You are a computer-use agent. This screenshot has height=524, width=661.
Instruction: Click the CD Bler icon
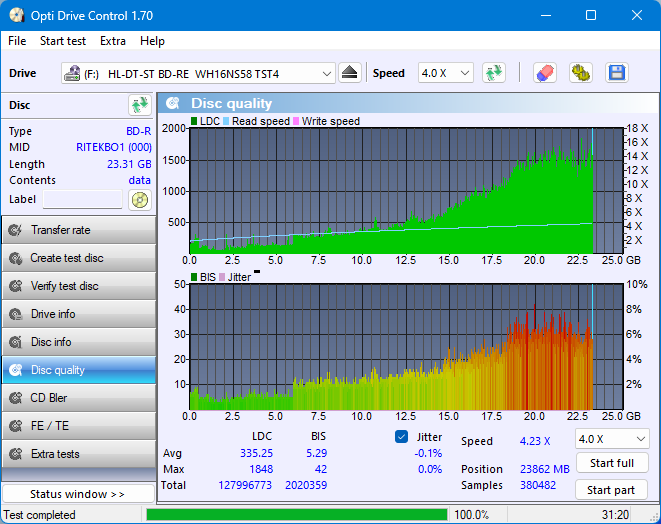(x=16, y=398)
